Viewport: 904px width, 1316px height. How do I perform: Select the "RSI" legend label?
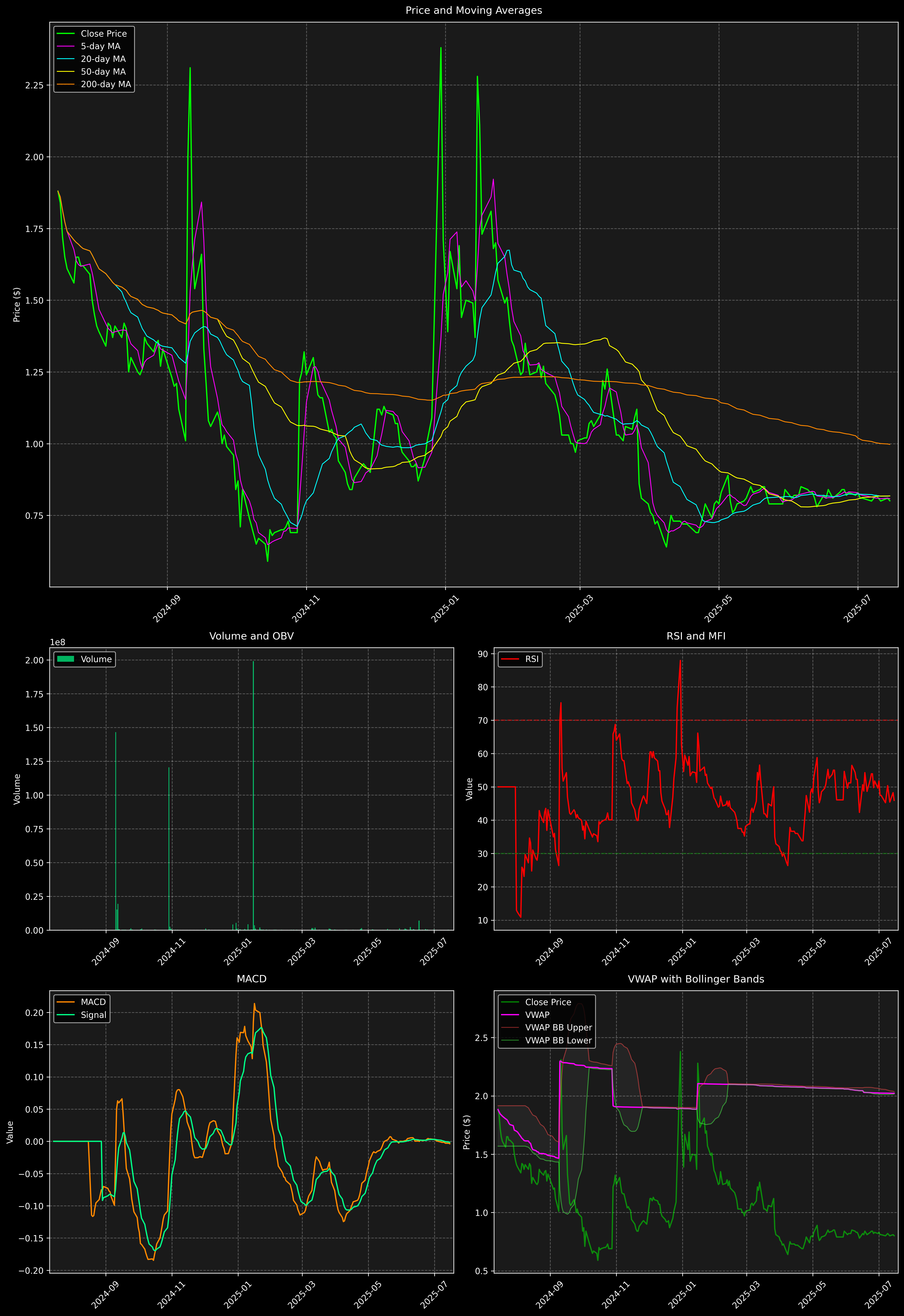[x=532, y=659]
